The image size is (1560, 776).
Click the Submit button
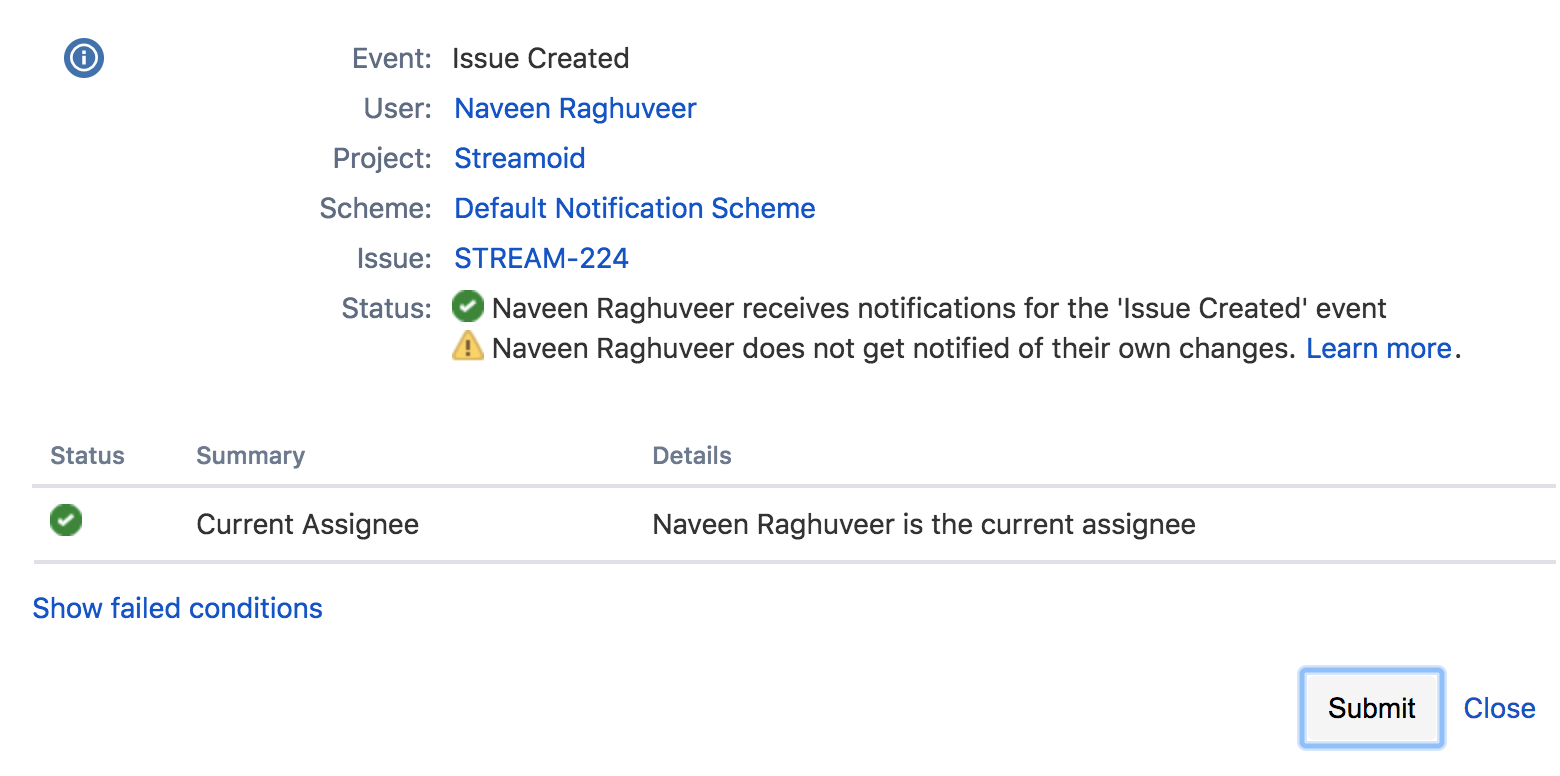pos(1371,708)
